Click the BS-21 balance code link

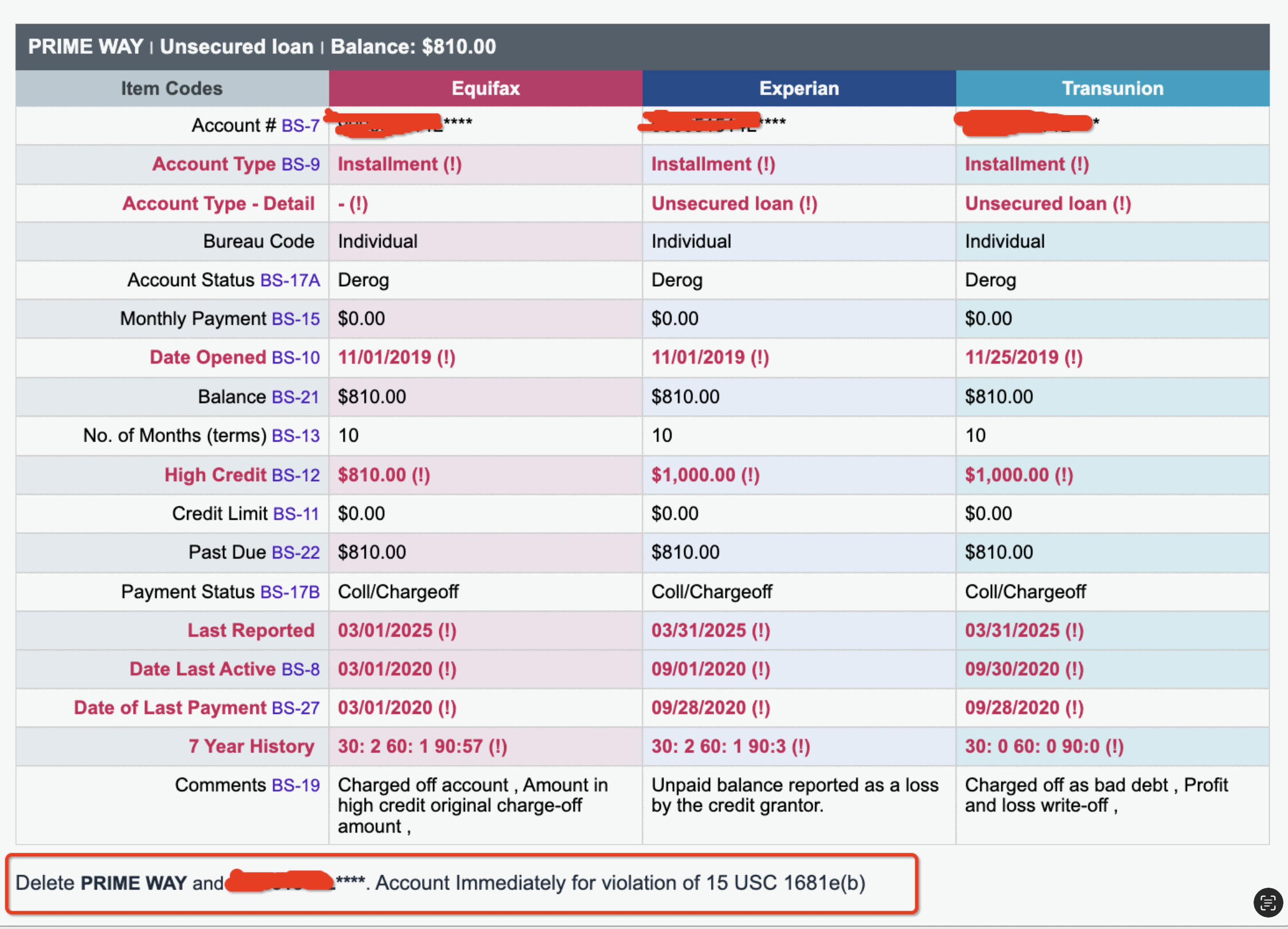click(x=295, y=396)
